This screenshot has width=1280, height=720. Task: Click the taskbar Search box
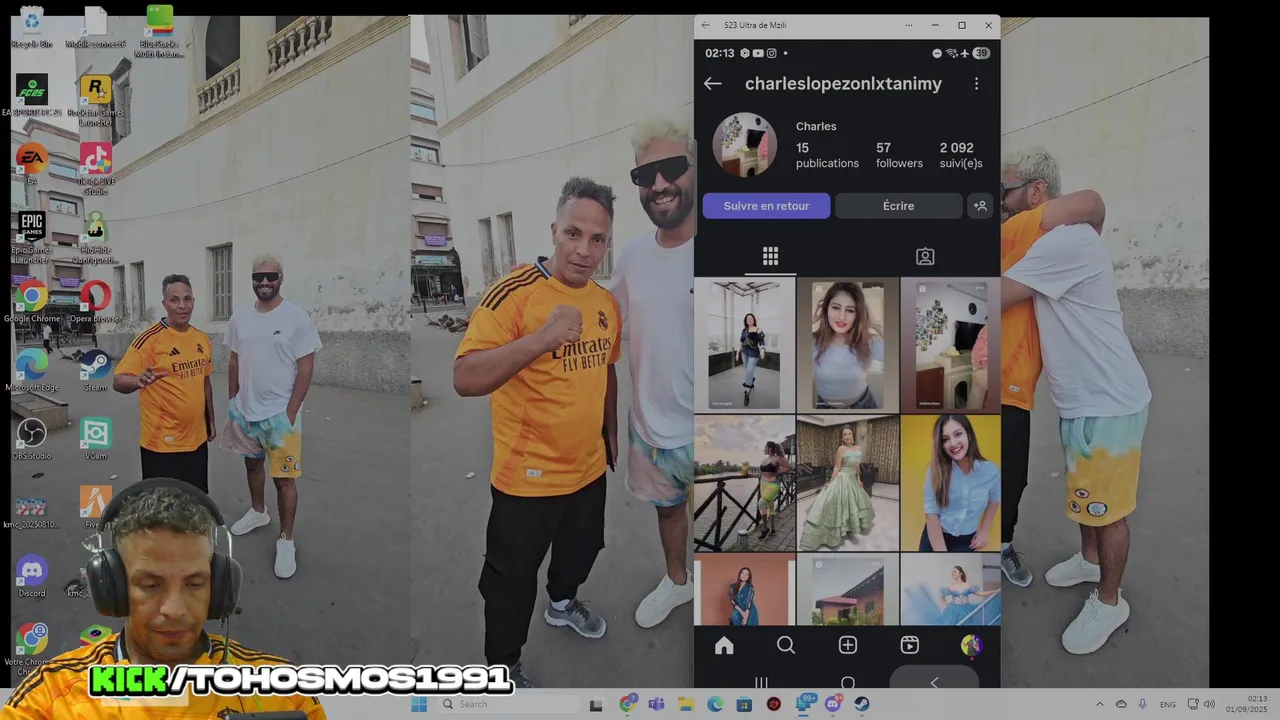[507, 704]
